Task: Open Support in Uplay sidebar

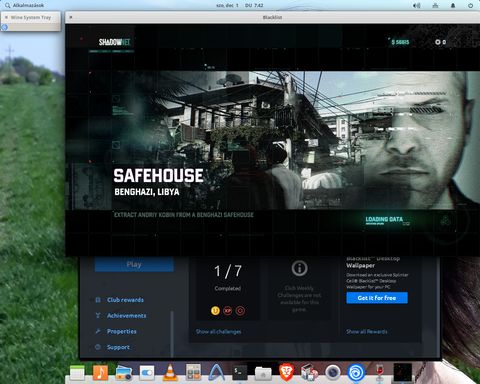Action: coord(118,347)
